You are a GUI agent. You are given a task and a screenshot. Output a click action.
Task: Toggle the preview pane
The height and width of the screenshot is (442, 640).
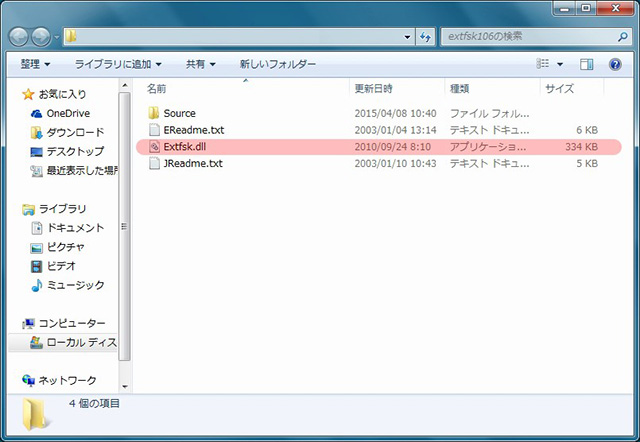587,64
